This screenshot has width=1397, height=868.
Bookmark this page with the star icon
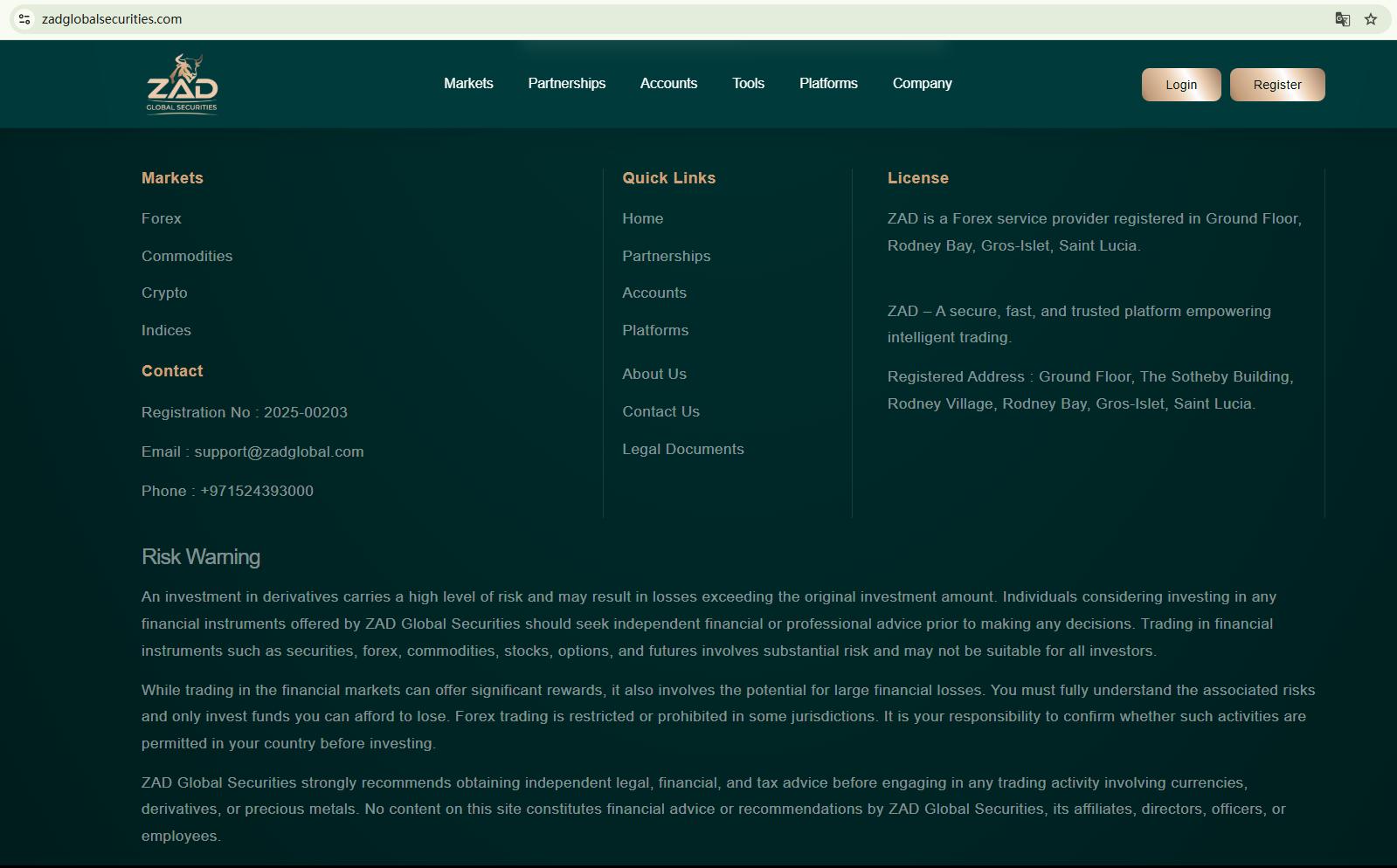1371,19
